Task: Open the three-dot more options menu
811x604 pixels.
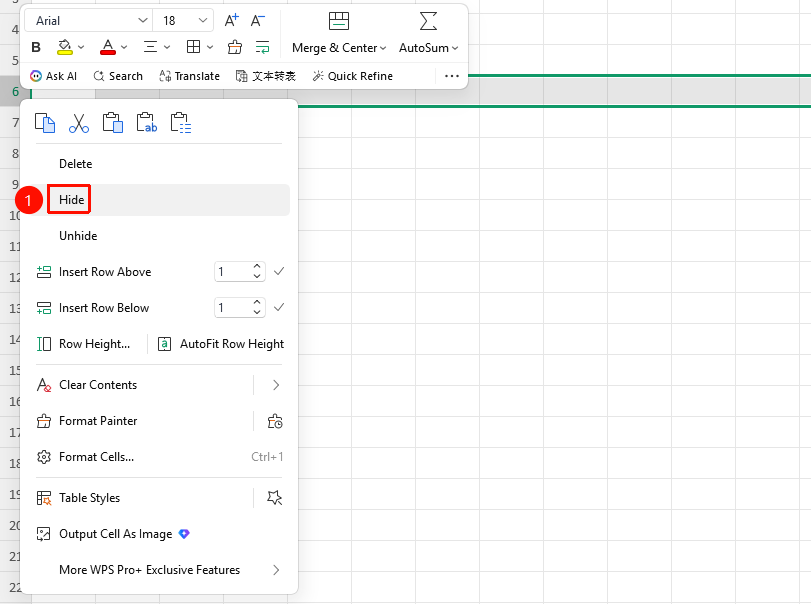Action: 452,76
